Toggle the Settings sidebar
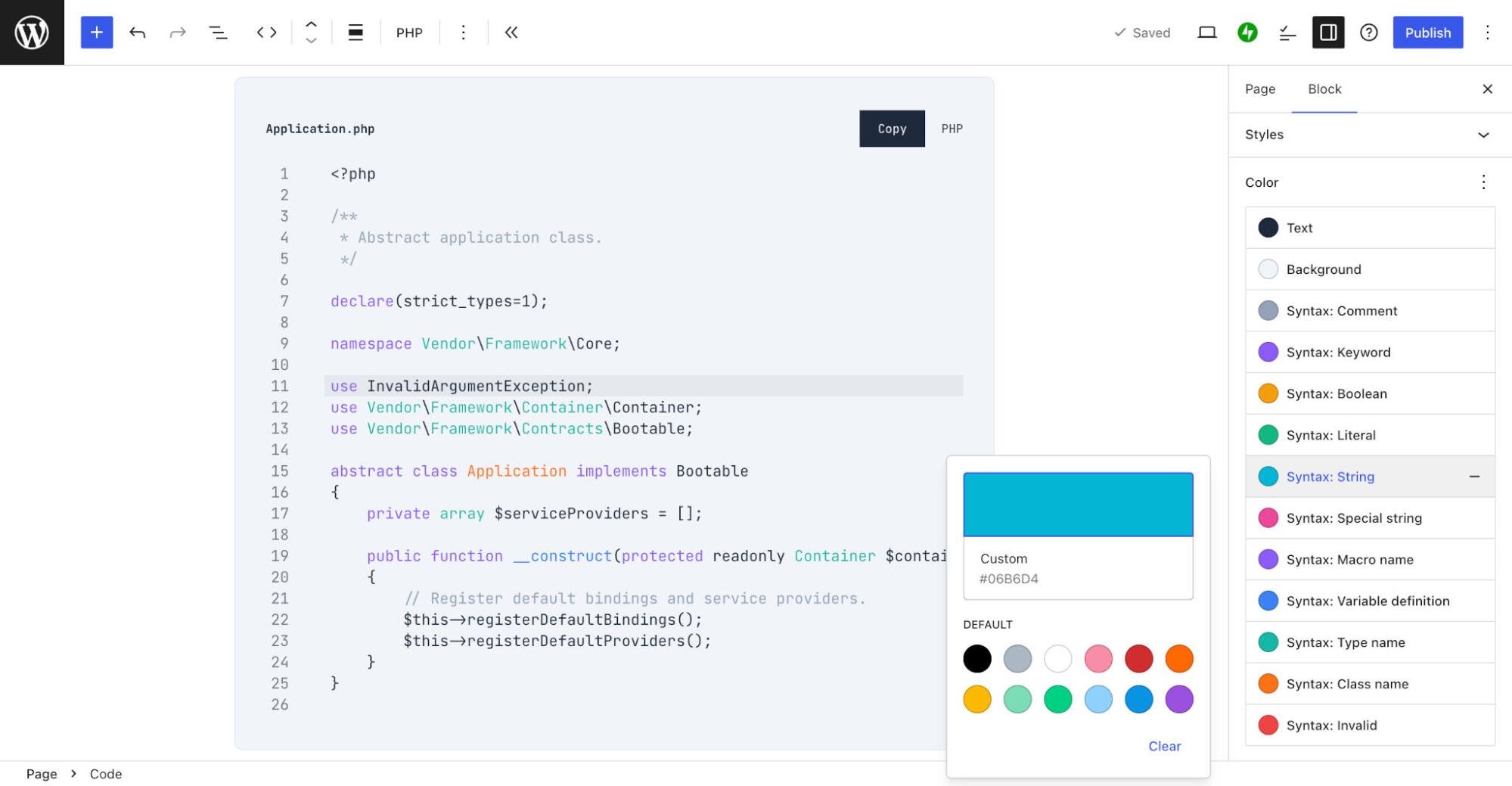 1328,33
